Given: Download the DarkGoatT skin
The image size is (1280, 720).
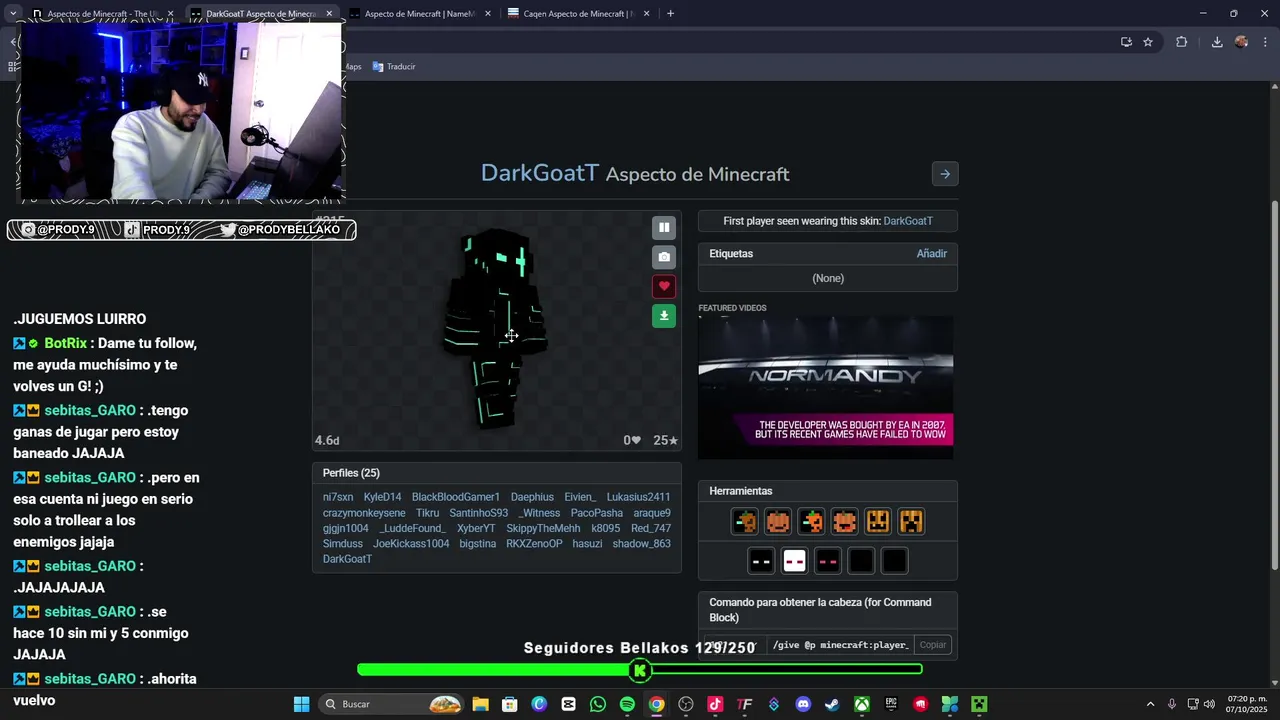Looking at the screenshot, I should [664, 316].
